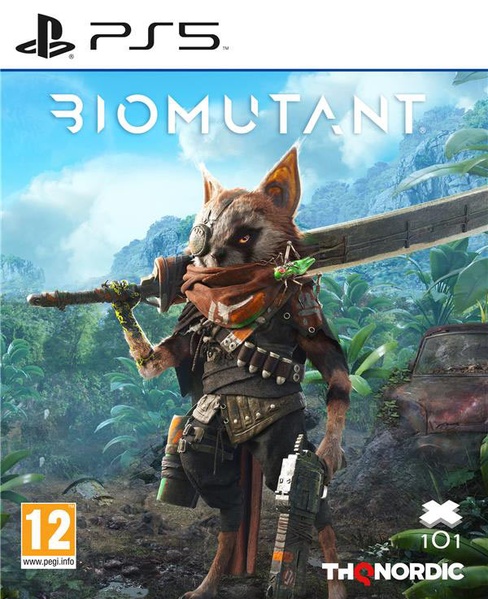Click the character's eye patch
The height and width of the screenshot is (599, 488).
tap(200, 239)
